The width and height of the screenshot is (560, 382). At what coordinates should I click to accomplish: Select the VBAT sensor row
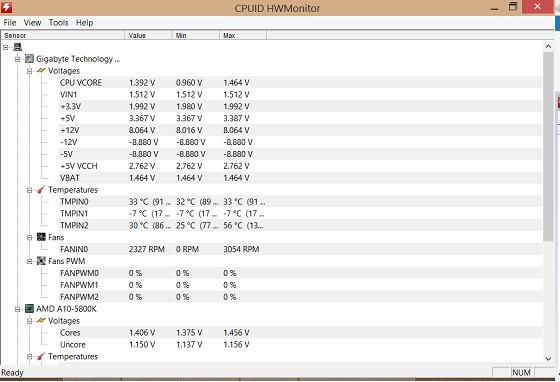300,178
